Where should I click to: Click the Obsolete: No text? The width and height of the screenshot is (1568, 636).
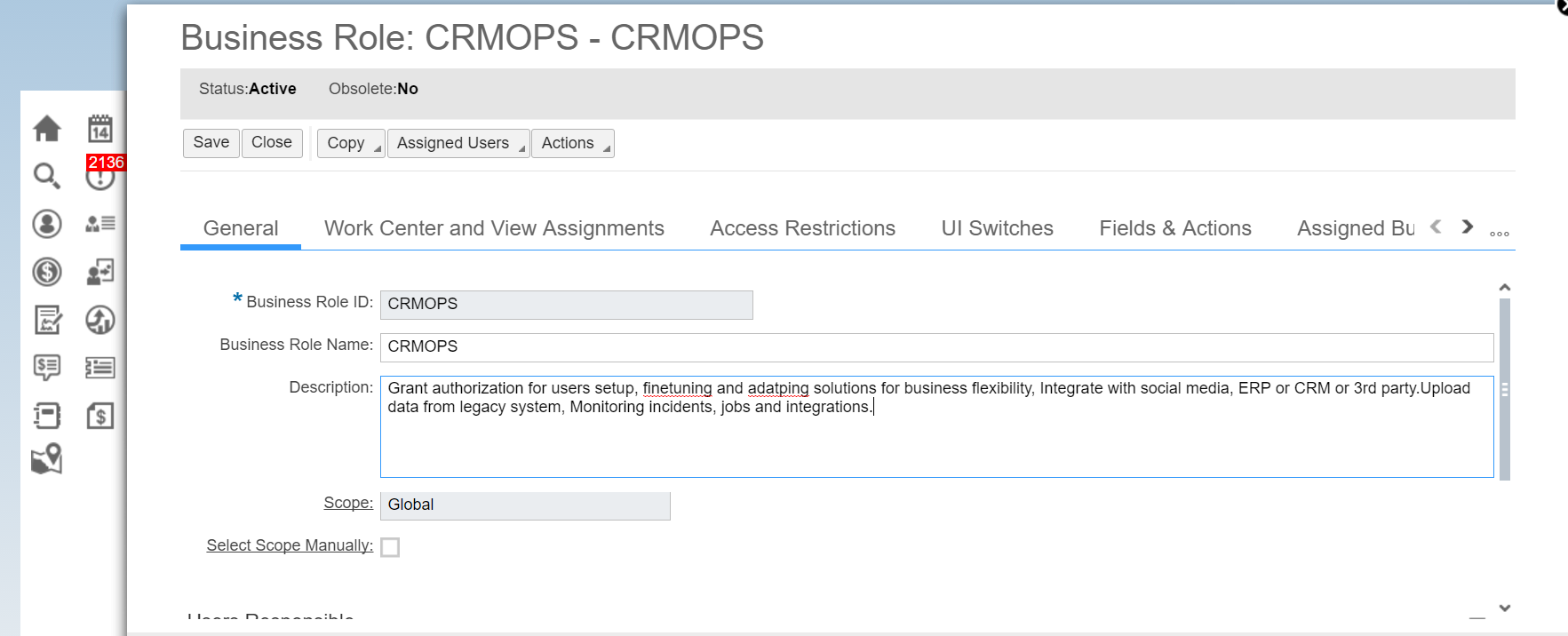coord(373,89)
